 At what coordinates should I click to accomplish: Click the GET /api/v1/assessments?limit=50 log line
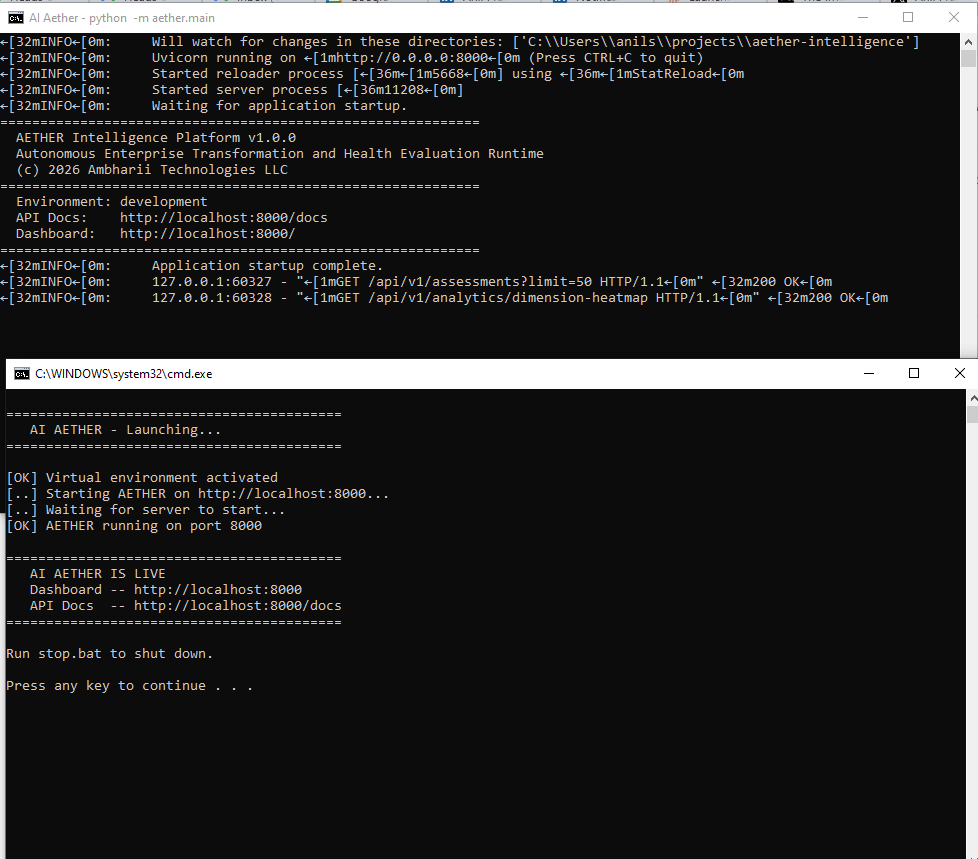(416, 282)
